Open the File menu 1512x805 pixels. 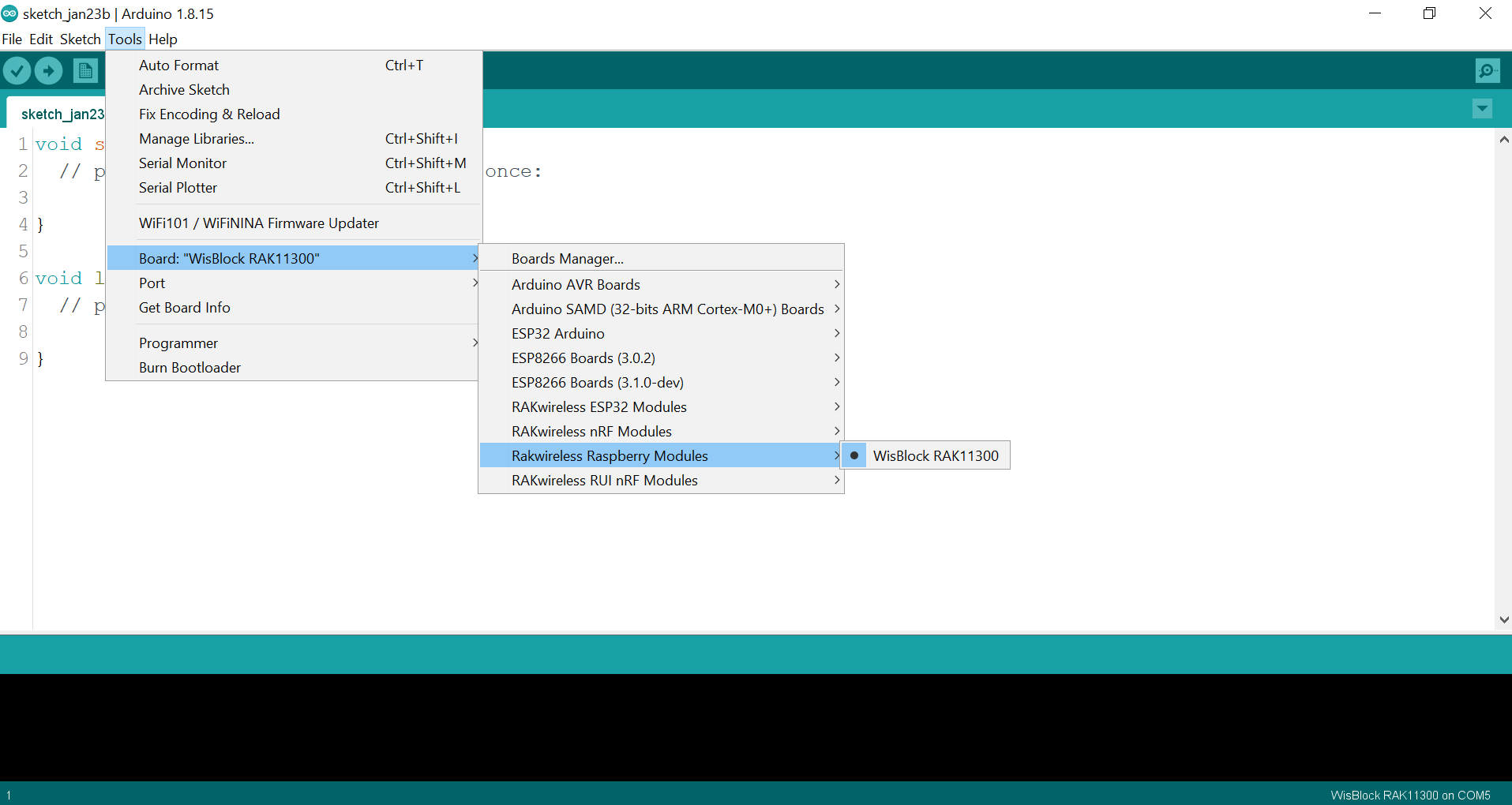click(12, 39)
